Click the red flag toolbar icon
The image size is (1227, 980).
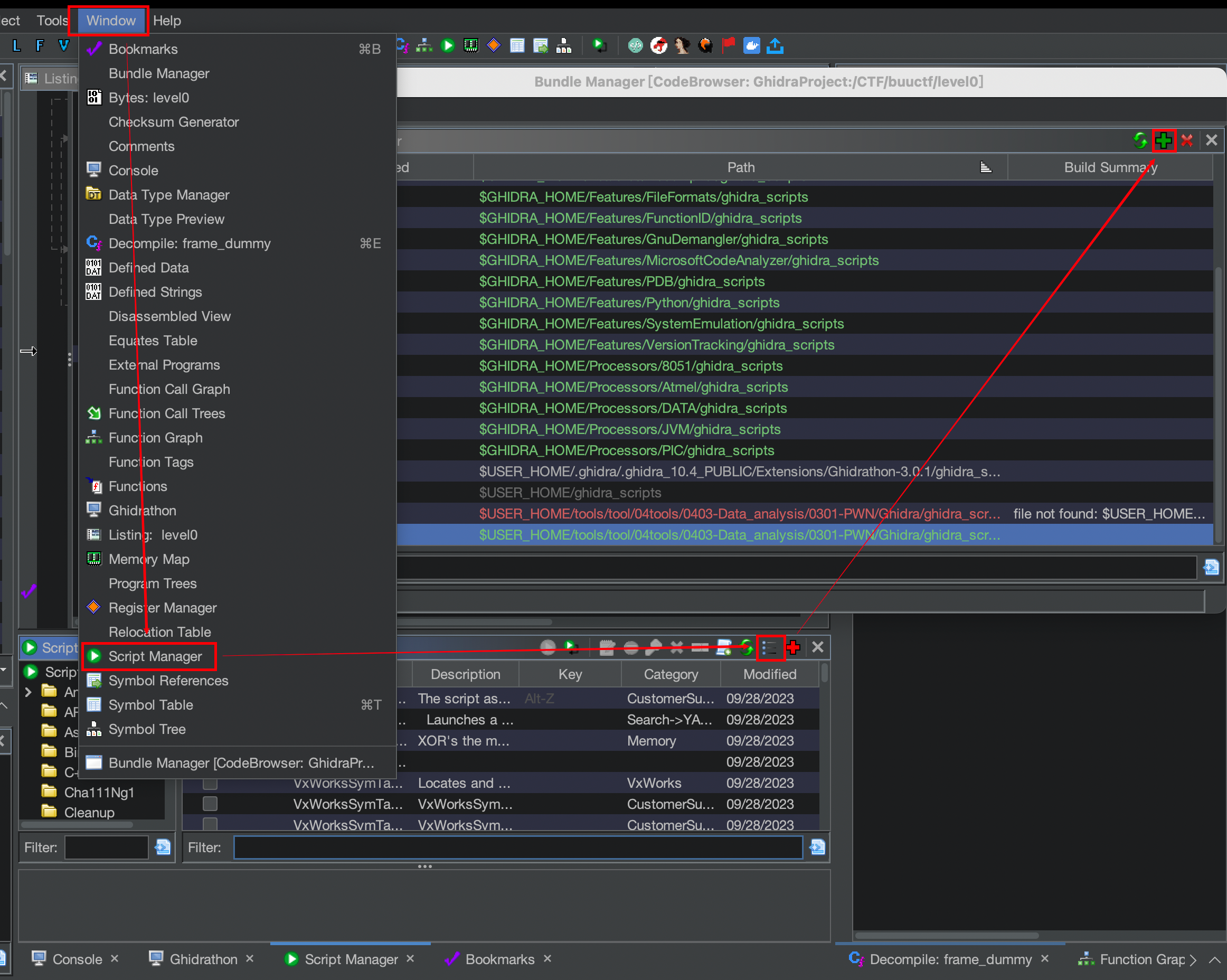point(728,45)
